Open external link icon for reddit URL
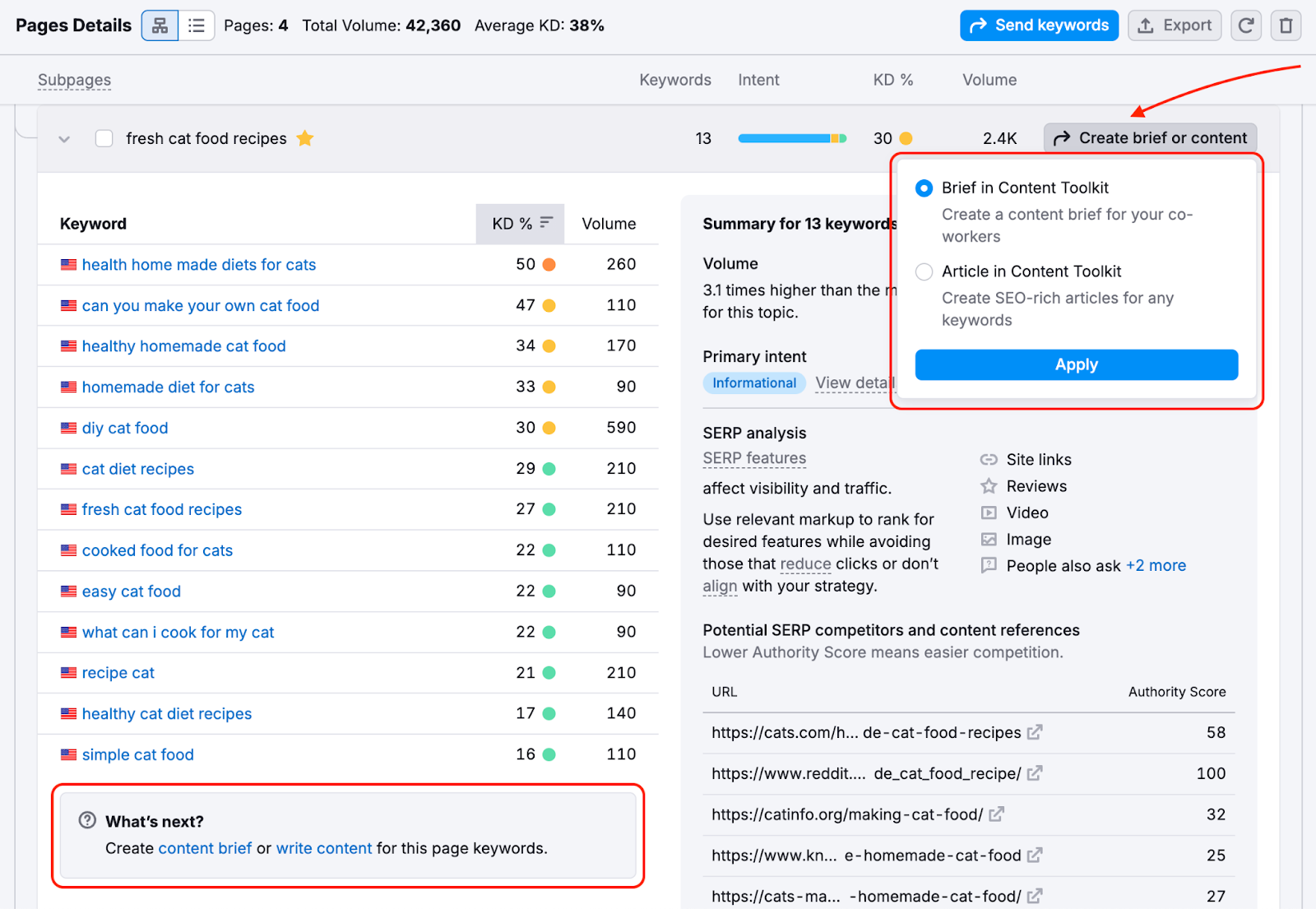 click(1035, 773)
